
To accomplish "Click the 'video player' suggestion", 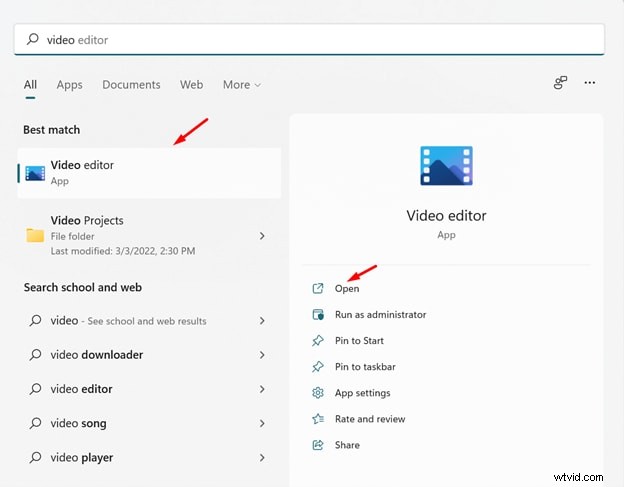I will [x=149, y=458].
